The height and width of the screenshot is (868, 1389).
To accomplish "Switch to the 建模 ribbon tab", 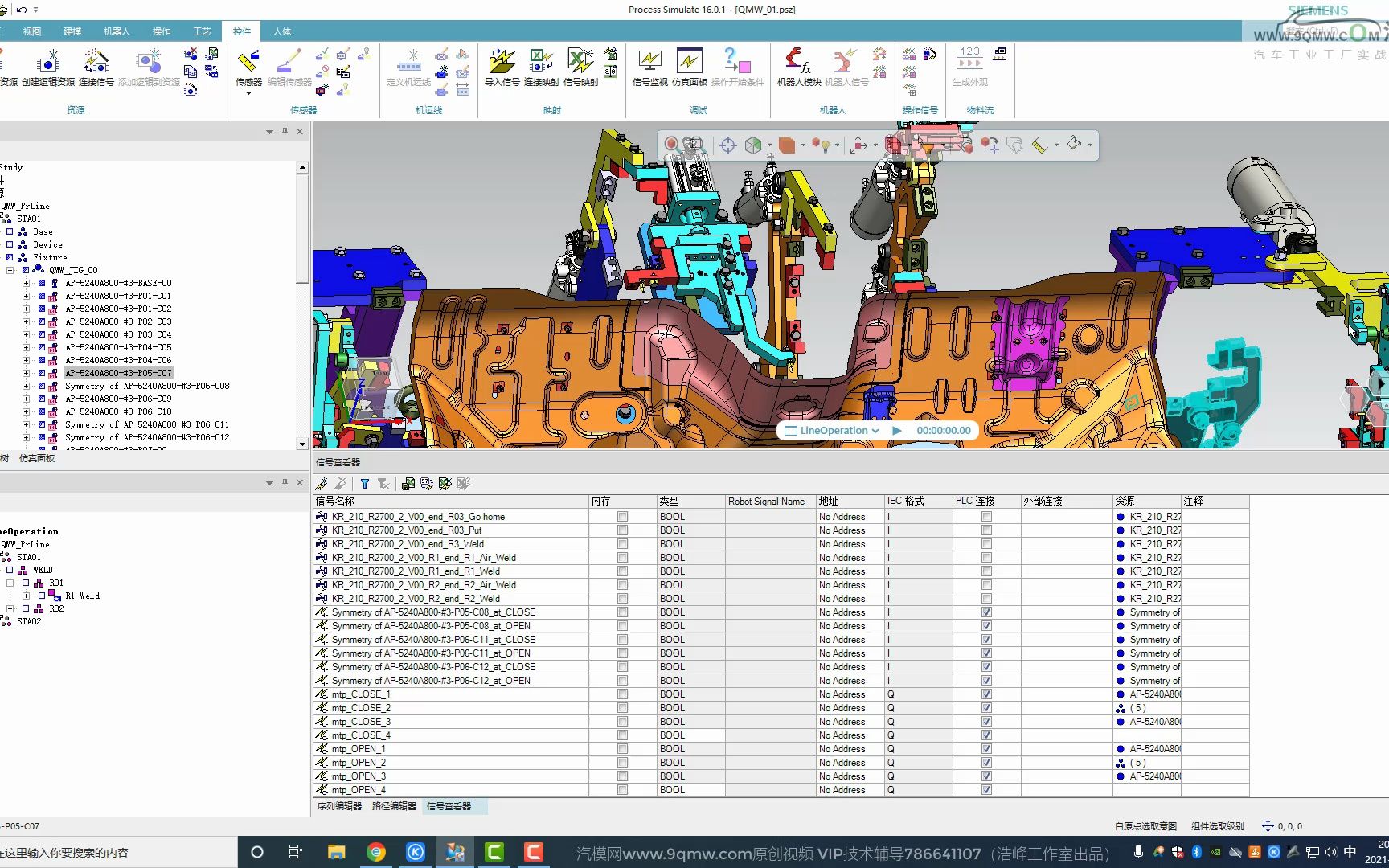I will point(72,31).
